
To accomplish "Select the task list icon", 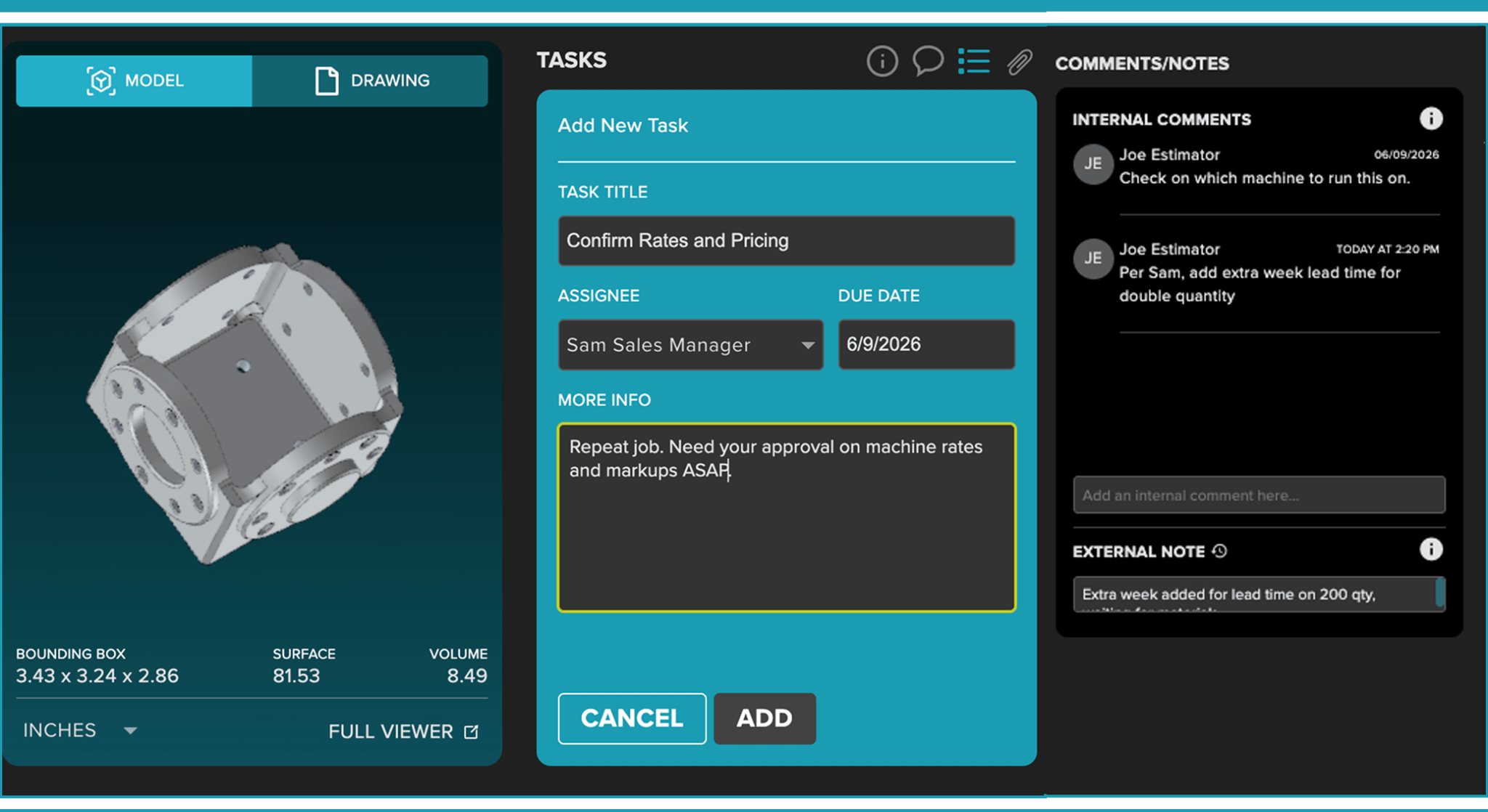I will tap(974, 61).
